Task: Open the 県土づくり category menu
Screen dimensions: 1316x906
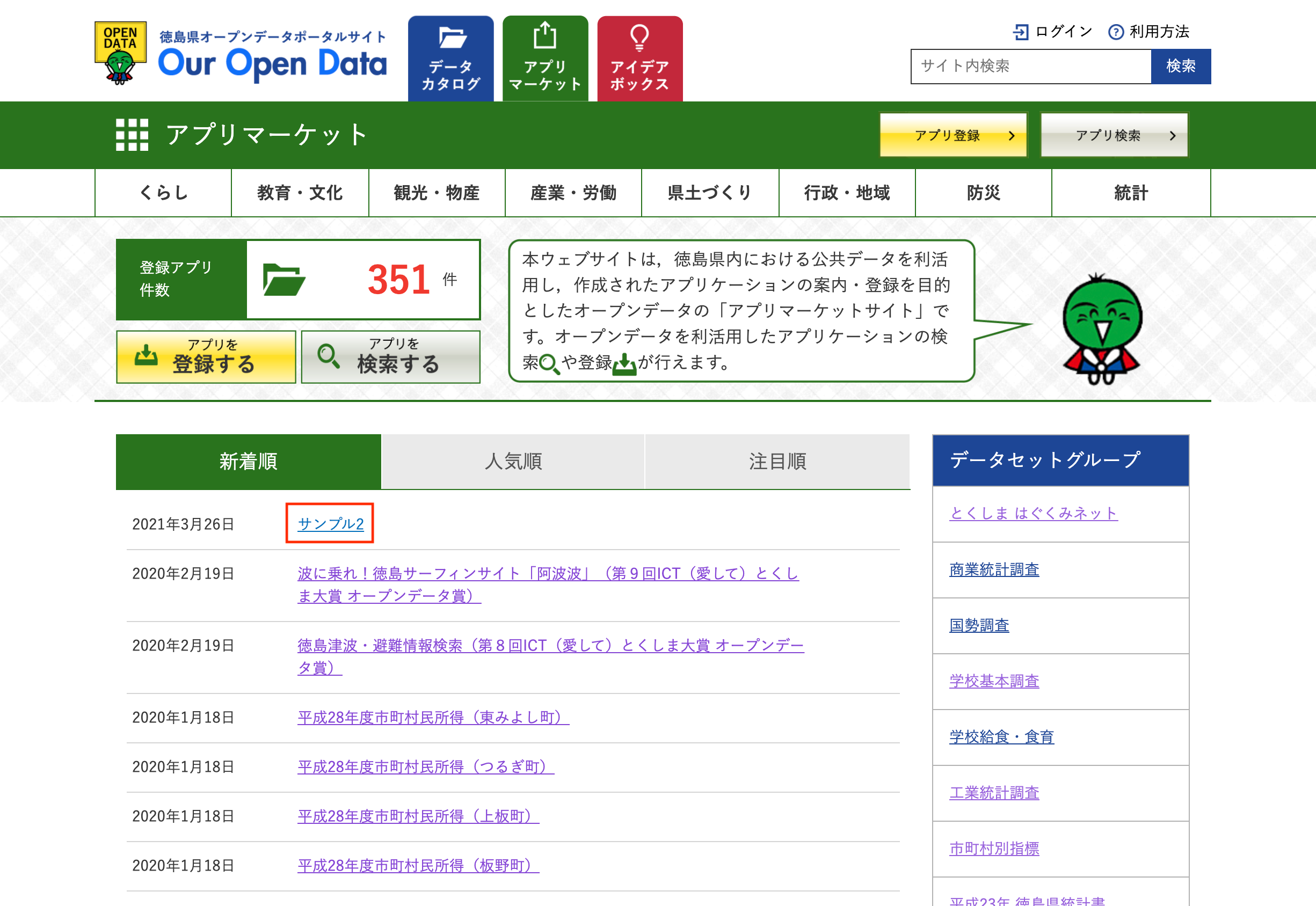Action: click(710, 193)
